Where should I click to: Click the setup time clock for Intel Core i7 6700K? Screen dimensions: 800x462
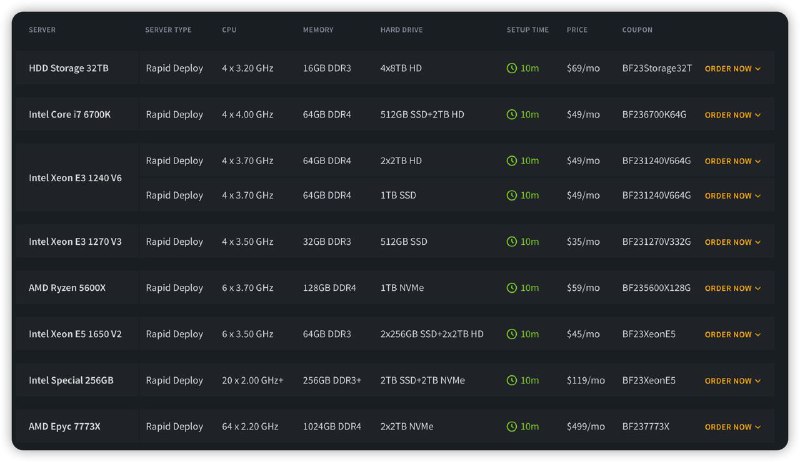[x=512, y=115]
